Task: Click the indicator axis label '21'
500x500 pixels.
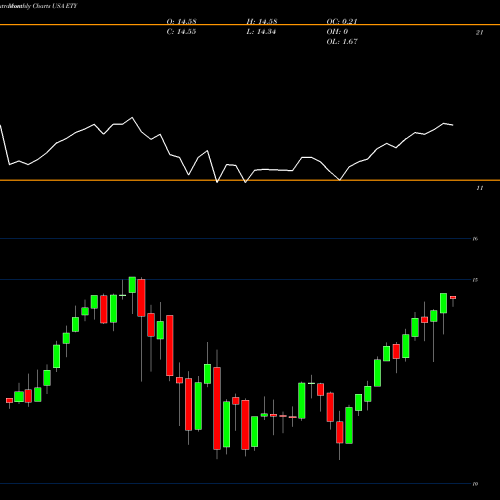Action: coord(479,32)
